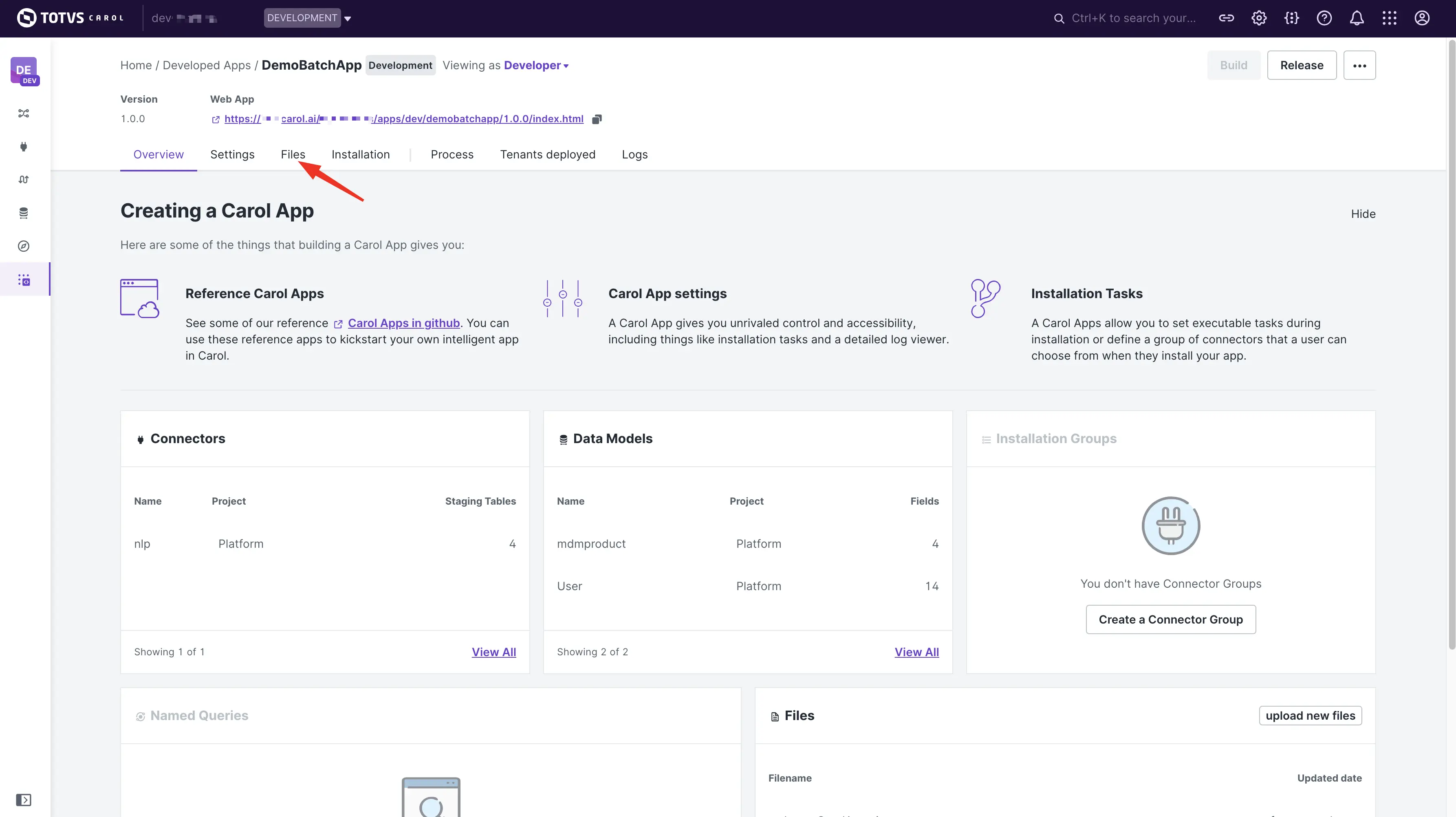Click the Named Queries panel heading

(x=199, y=715)
